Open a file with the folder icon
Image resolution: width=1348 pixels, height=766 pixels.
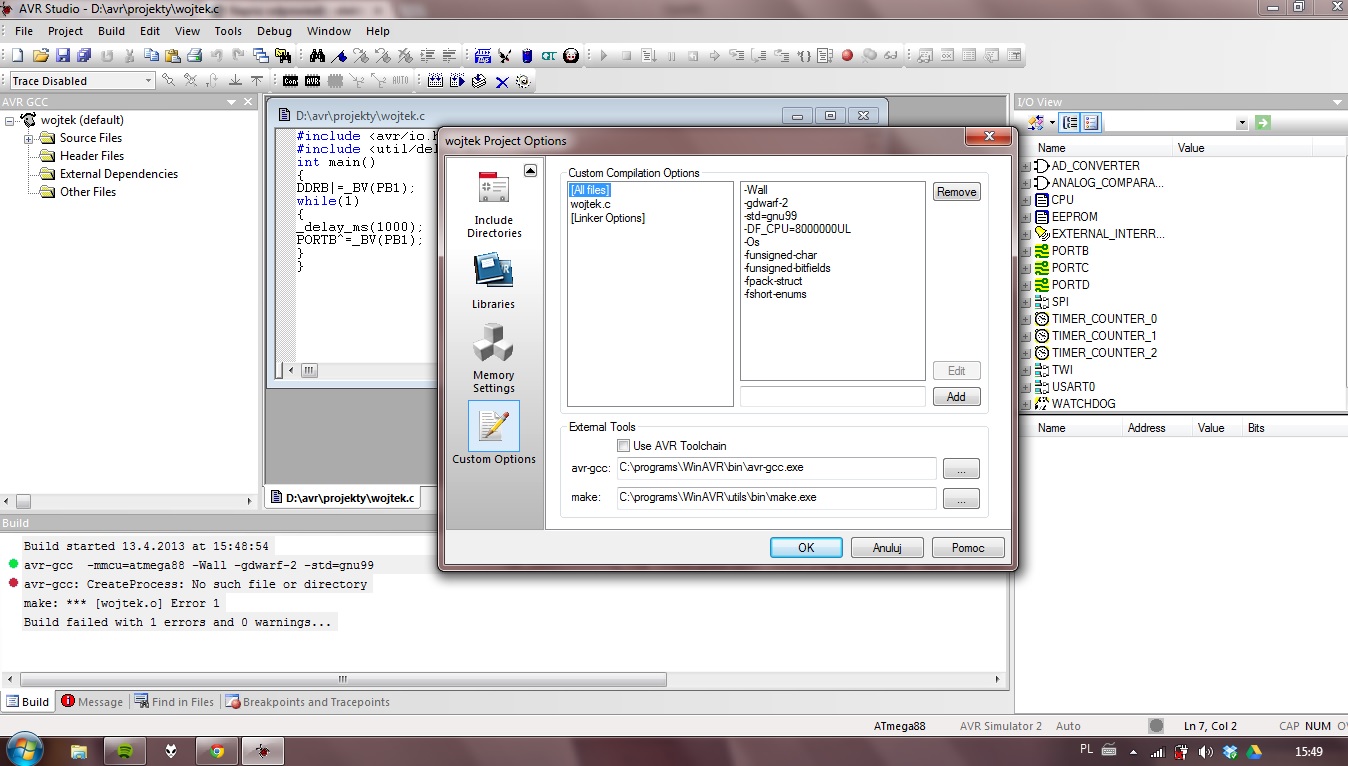tap(40, 56)
